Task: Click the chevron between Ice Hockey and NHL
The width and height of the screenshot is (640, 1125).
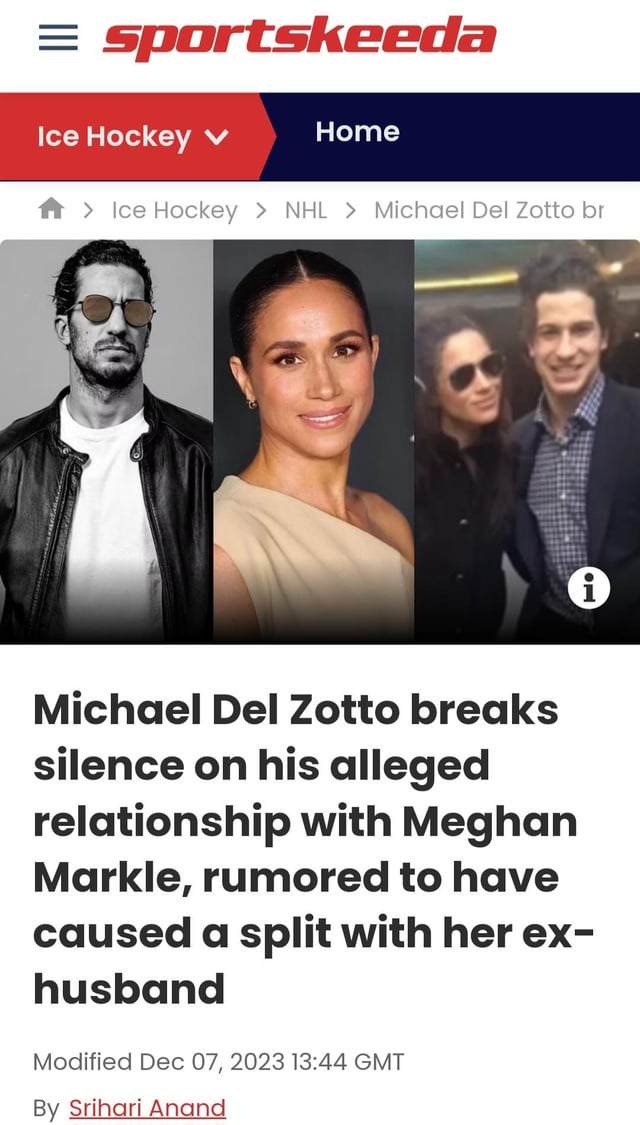Action: click(261, 210)
